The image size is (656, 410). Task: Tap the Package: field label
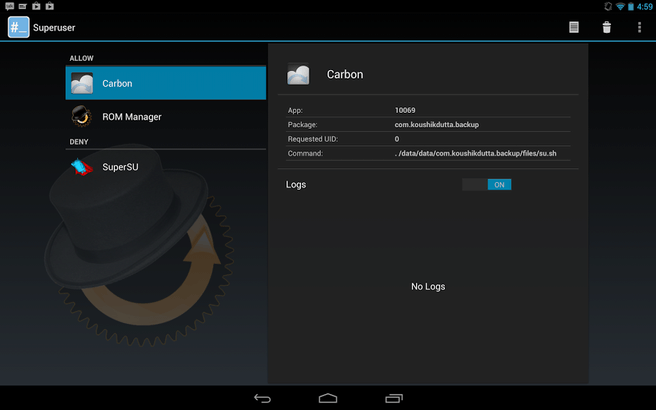point(302,124)
